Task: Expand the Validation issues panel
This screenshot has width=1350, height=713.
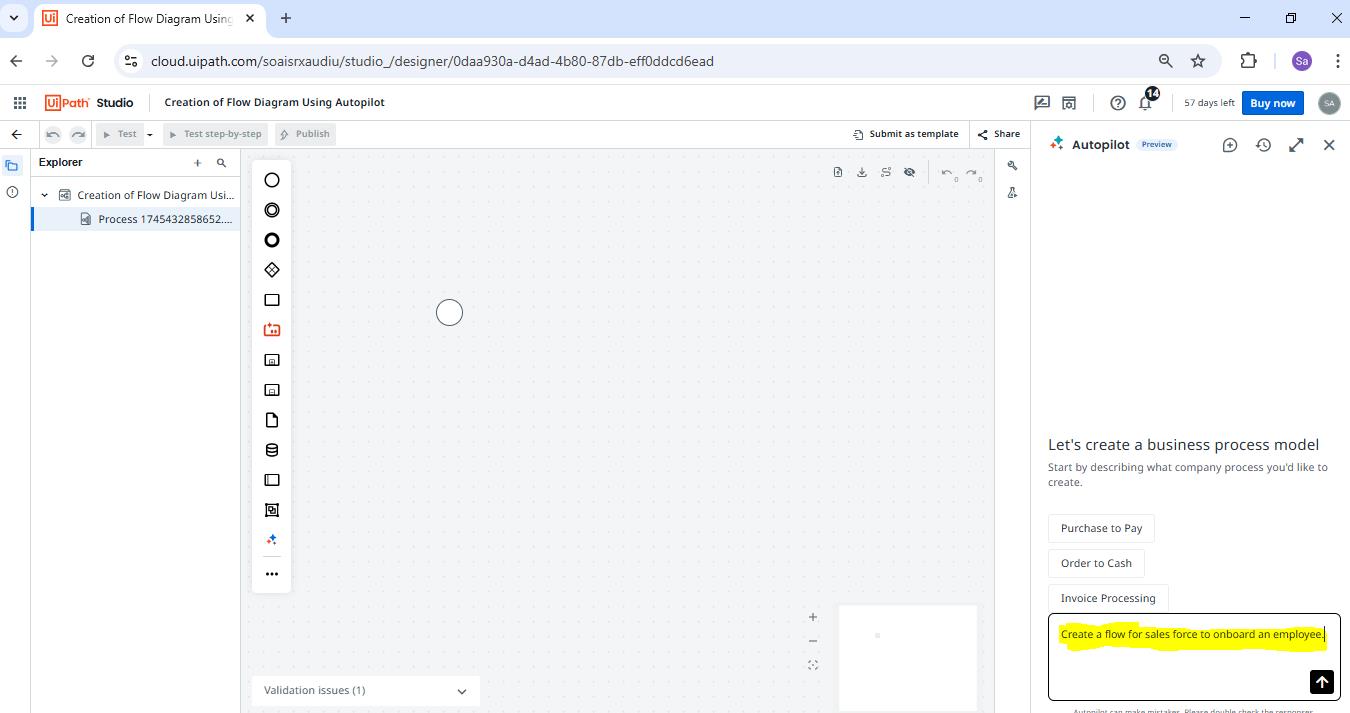Action: click(461, 690)
